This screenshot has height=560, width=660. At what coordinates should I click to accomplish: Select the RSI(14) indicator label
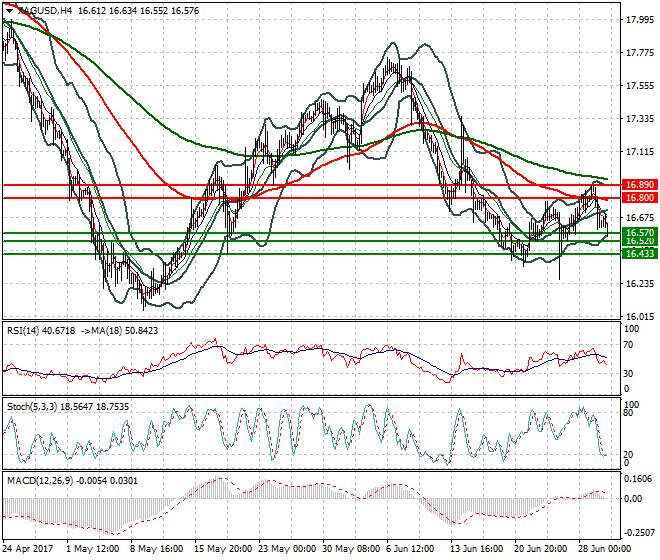23,331
